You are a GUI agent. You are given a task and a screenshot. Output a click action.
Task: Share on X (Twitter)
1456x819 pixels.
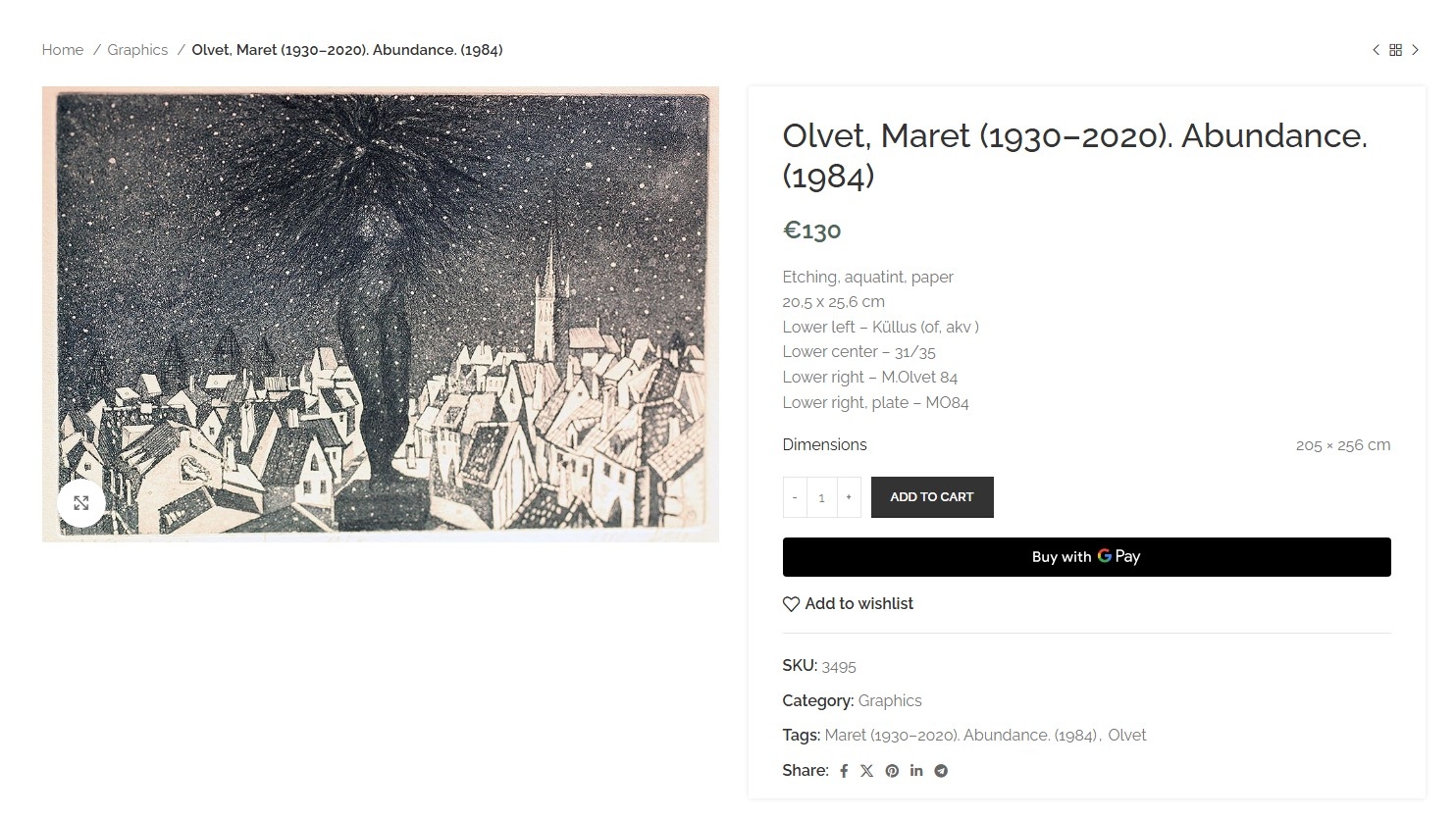867,771
